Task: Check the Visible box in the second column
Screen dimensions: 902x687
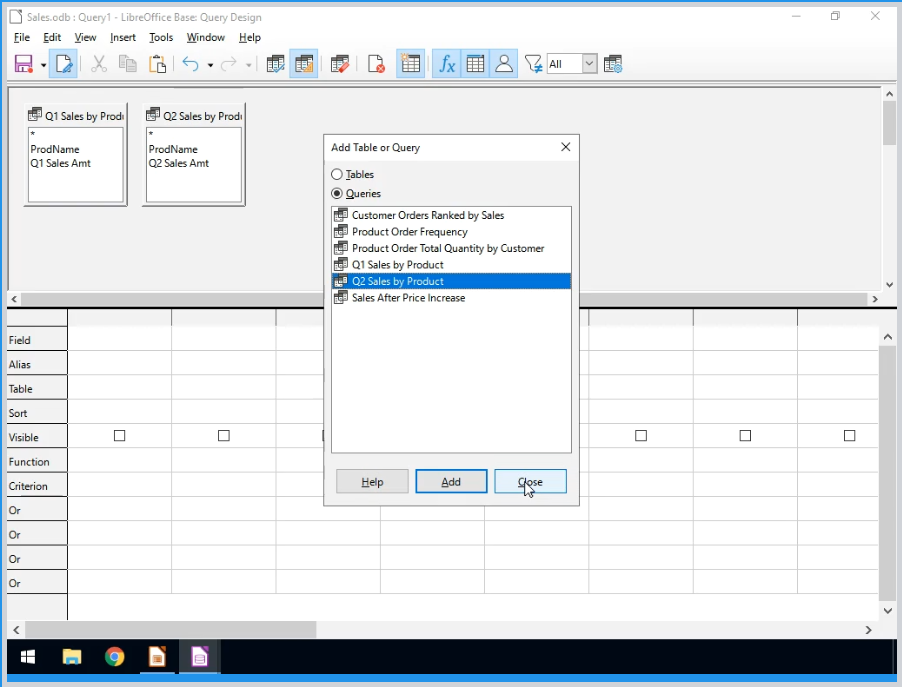Action: [224, 436]
